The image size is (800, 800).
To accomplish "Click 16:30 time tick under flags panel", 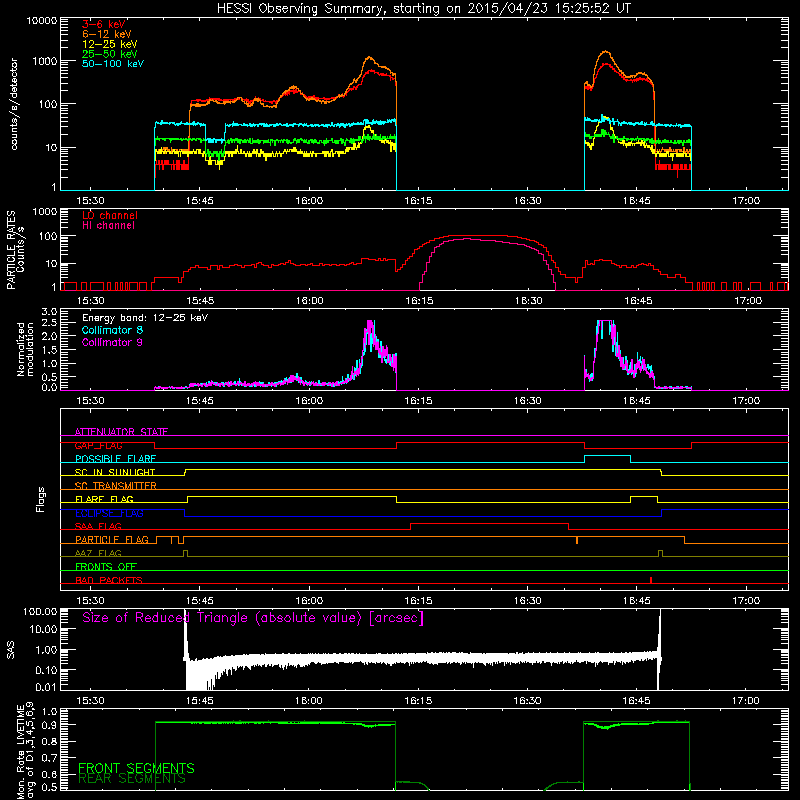I will tap(528, 601).
